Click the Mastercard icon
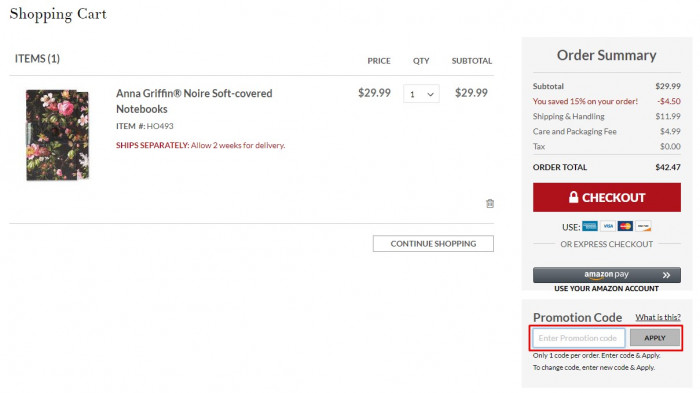The width and height of the screenshot is (700, 393). (x=625, y=226)
